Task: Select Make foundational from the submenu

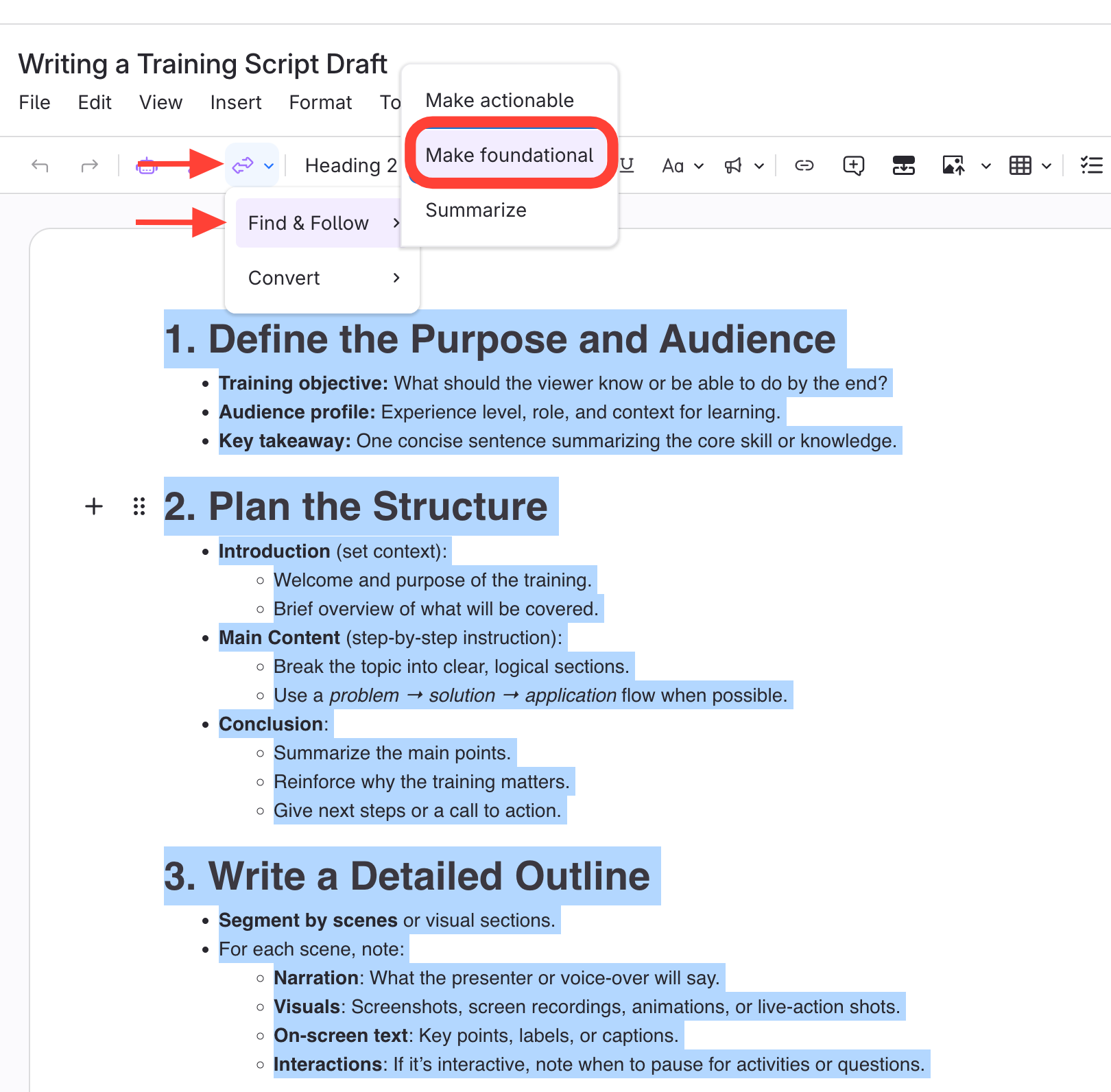Action: pos(510,155)
